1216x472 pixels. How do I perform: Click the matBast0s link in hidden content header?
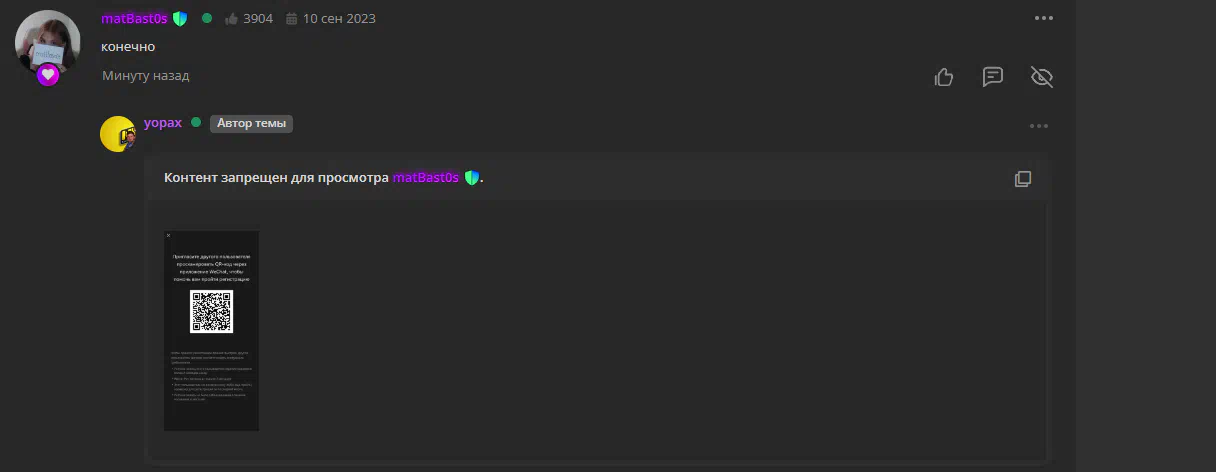425,178
